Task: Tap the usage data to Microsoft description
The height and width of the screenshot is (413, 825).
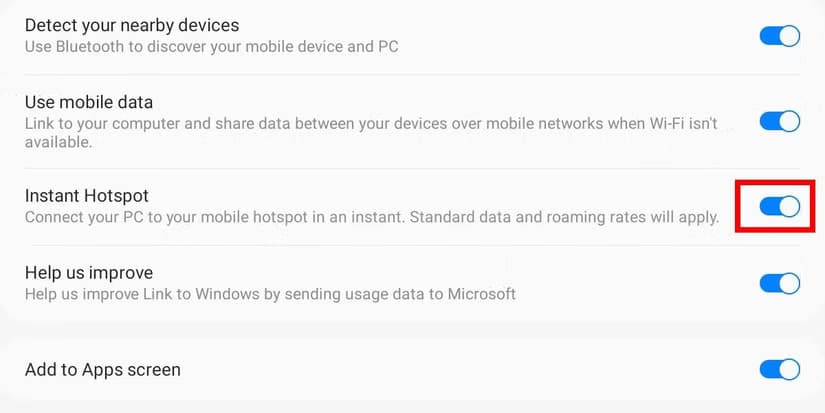Action: pyautogui.click(x=270, y=294)
